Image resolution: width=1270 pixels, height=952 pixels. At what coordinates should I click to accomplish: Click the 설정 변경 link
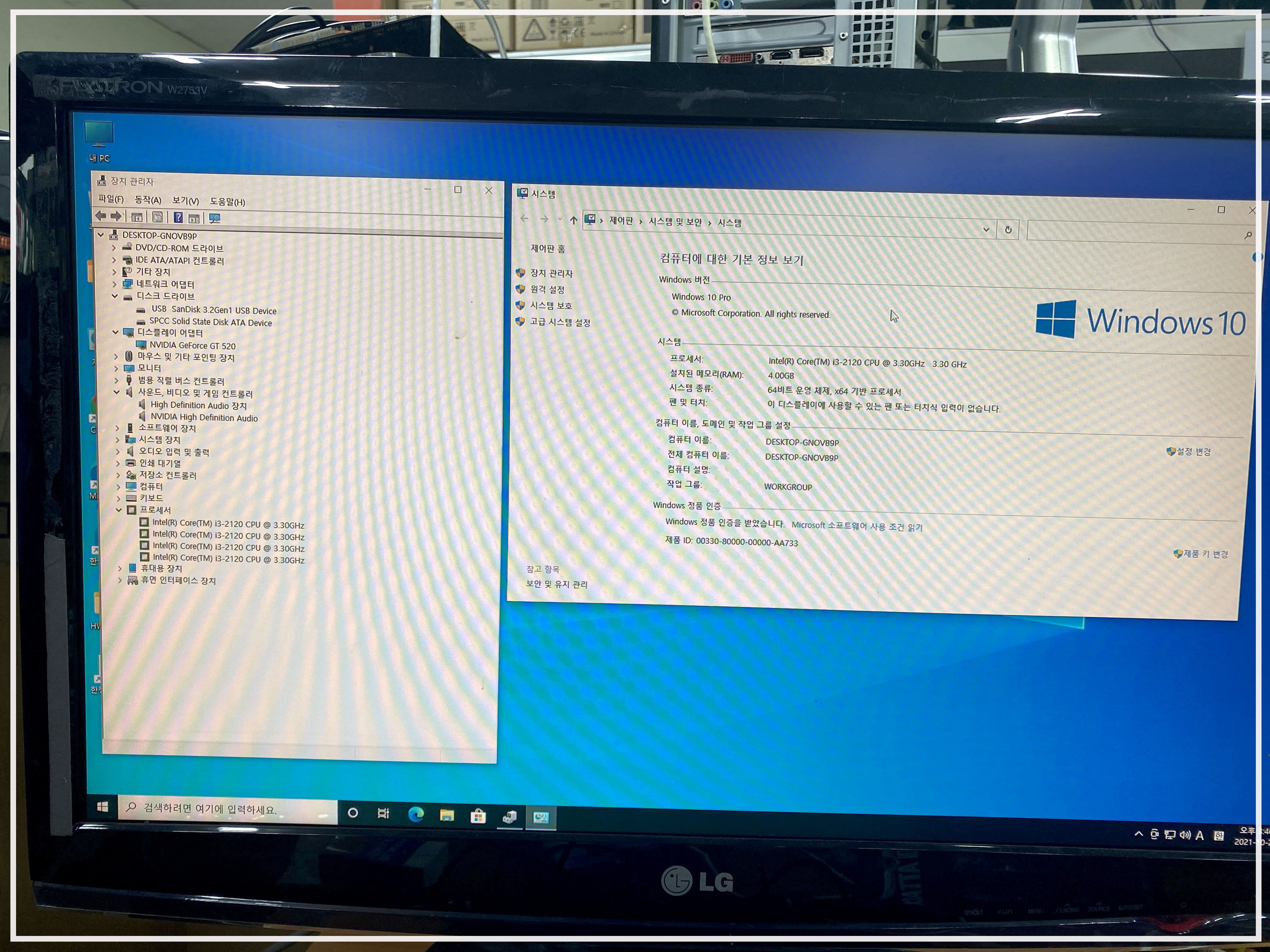(1193, 452)
